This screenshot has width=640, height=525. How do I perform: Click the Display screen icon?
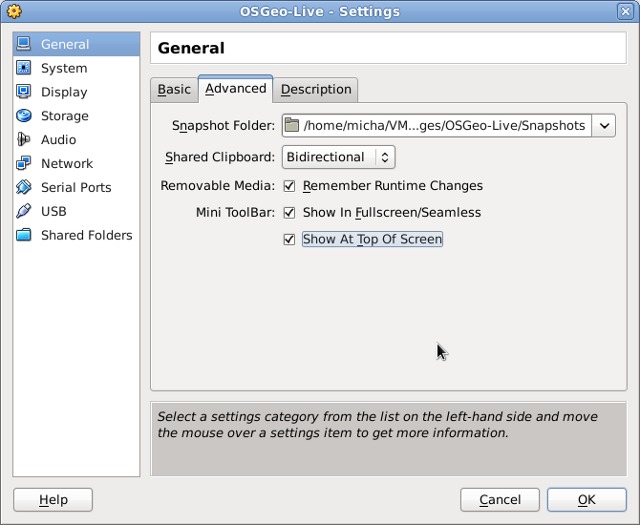(x=23, y=91)
